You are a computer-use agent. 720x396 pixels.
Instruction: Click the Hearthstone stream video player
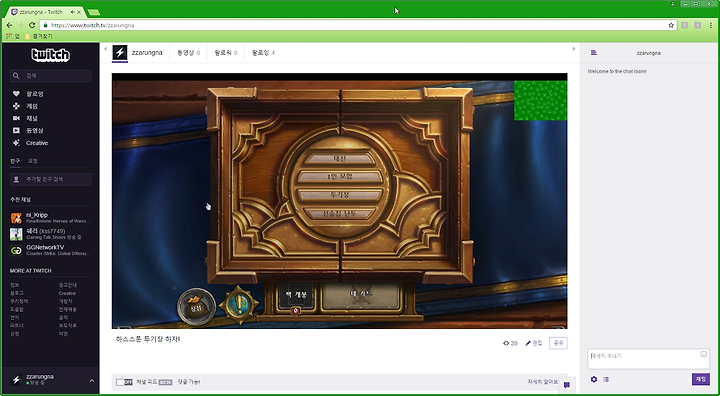(339, 201)
